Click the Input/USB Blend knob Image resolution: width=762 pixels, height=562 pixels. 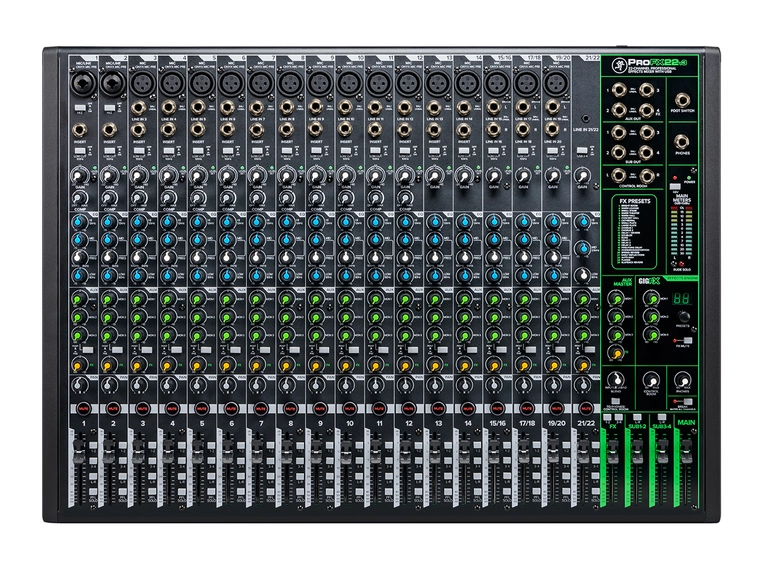[x=616, y=380]
